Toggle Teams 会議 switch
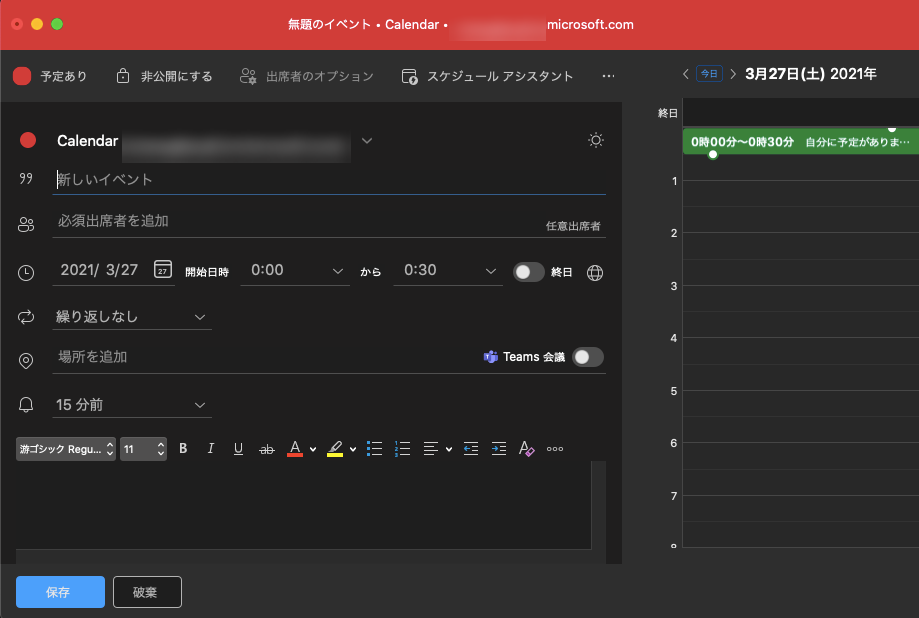Screen dimensions: 919x618 click(588, 357)
